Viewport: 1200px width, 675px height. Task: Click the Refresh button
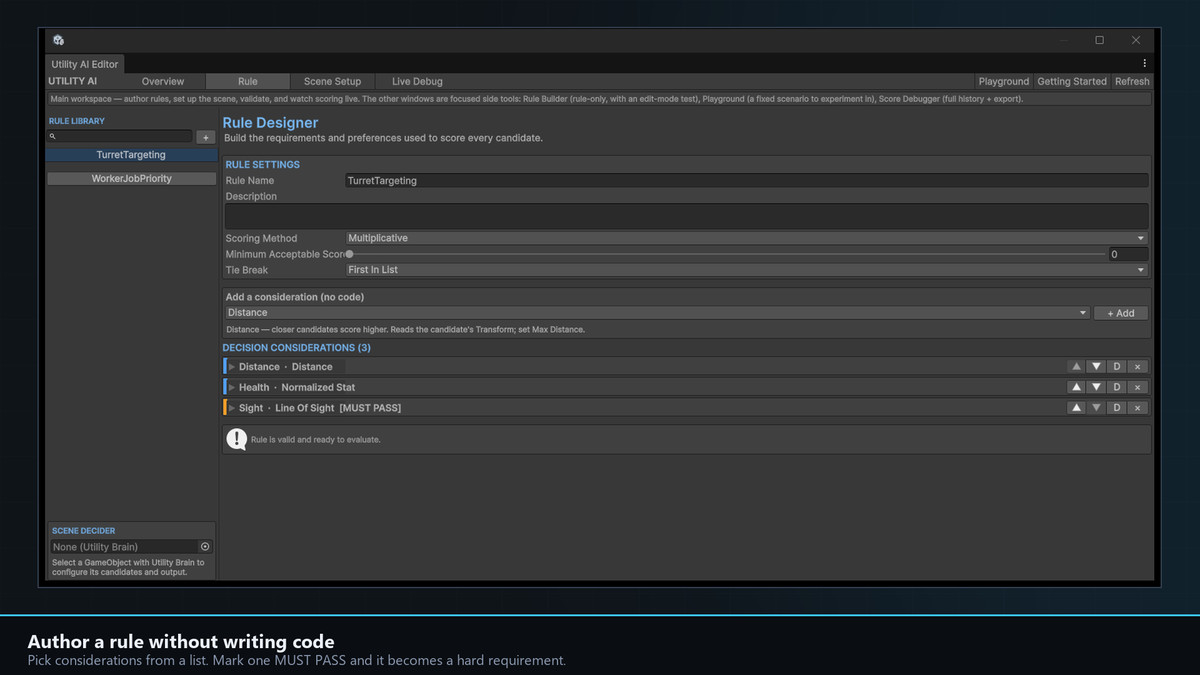(1132, 81)
